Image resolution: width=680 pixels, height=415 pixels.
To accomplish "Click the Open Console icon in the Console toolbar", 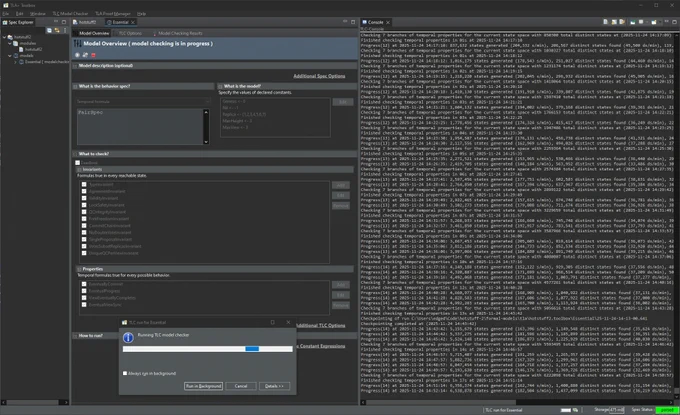I will (x=654, y=22).
